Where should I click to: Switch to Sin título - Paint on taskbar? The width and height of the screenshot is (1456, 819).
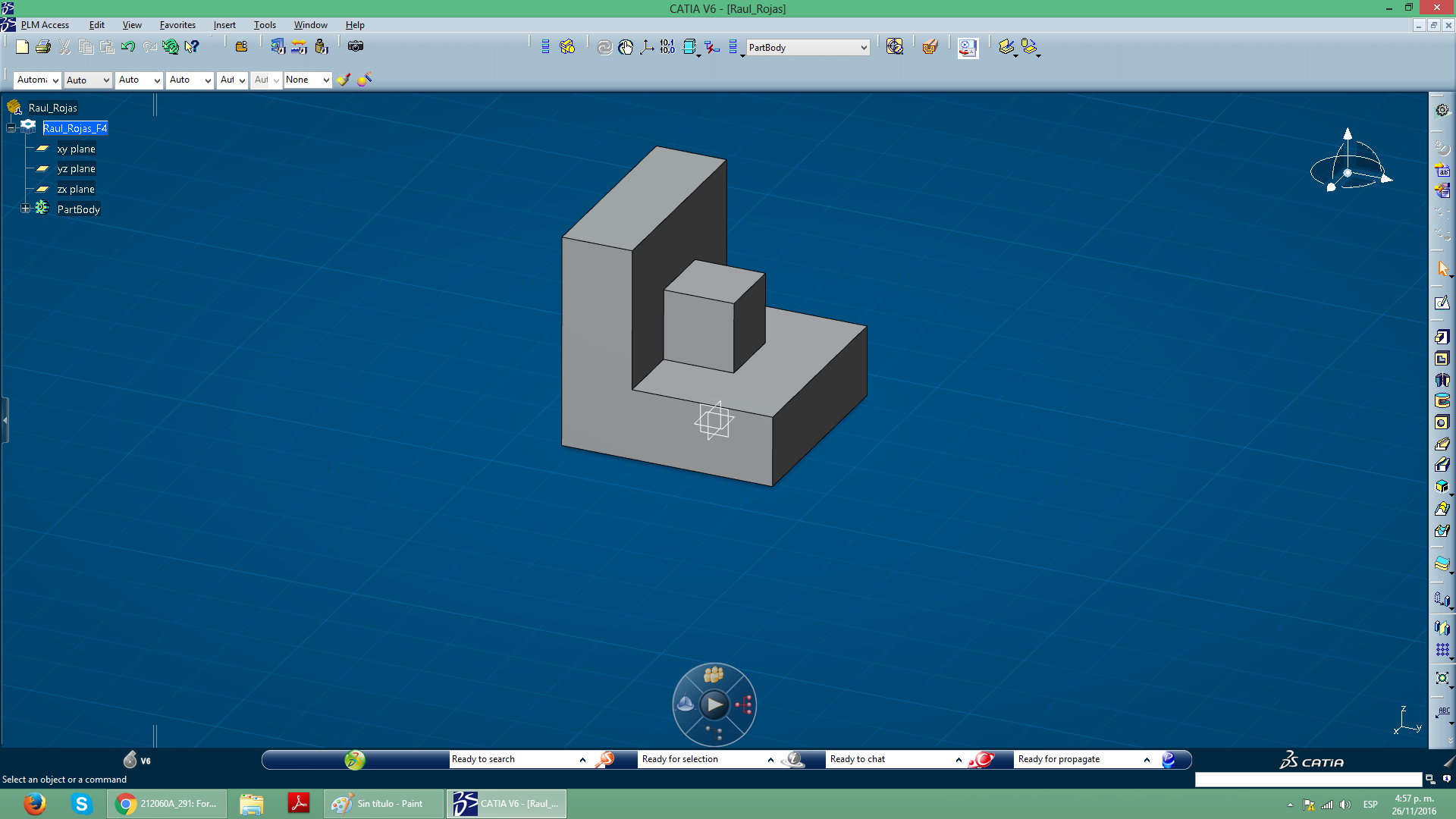click(384, 804)
